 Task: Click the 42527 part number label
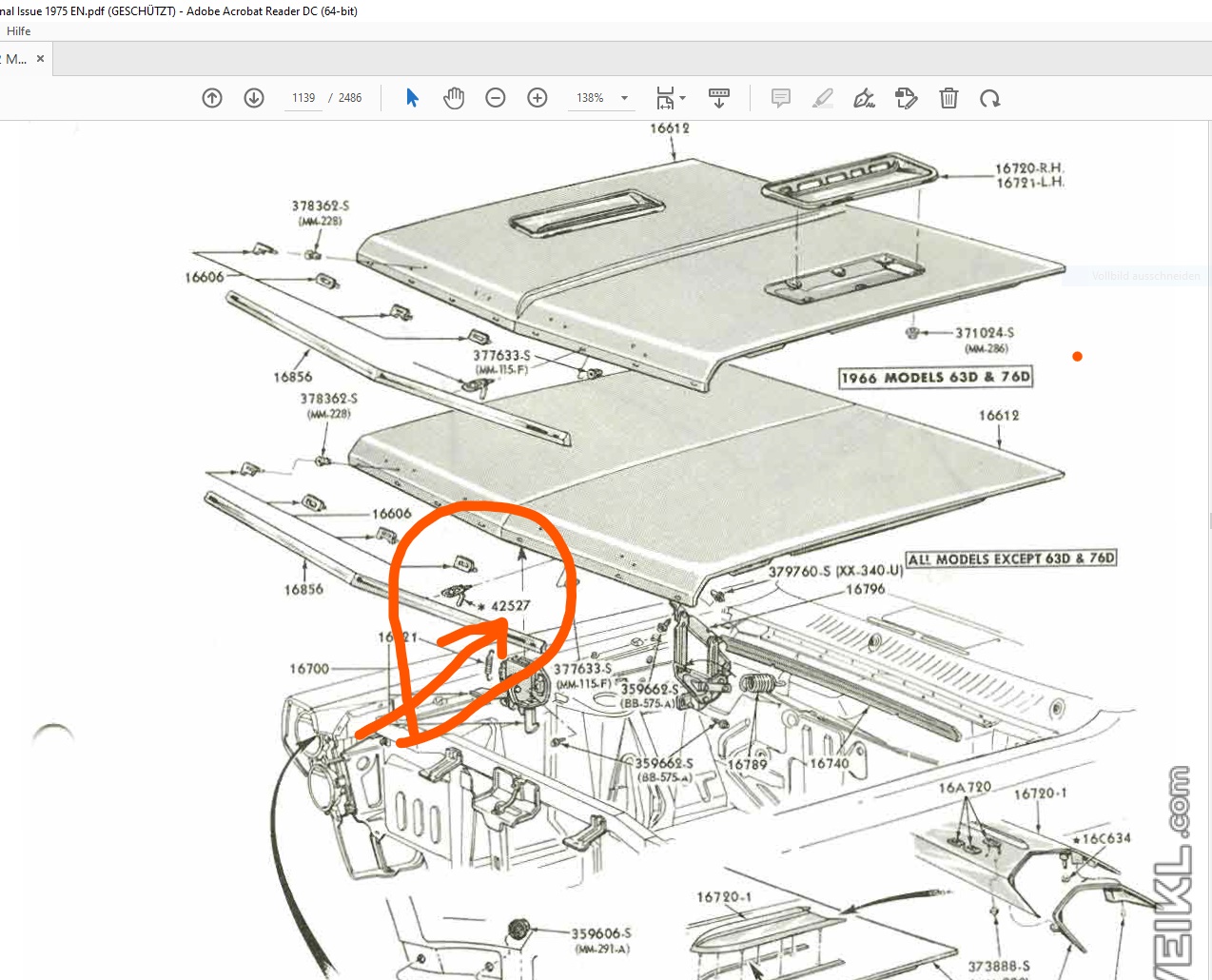click(510, 606)
